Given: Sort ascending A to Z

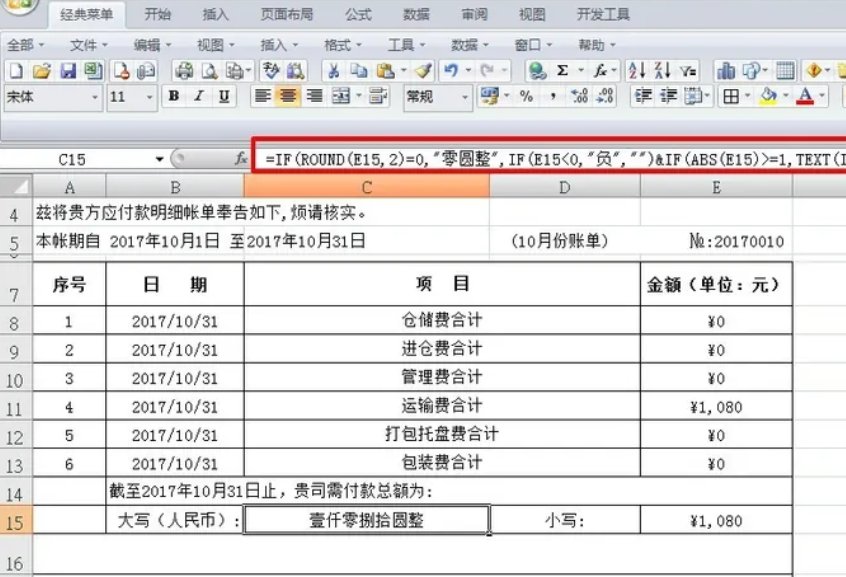Looking at the screenshot, I should tap(637, 71).
